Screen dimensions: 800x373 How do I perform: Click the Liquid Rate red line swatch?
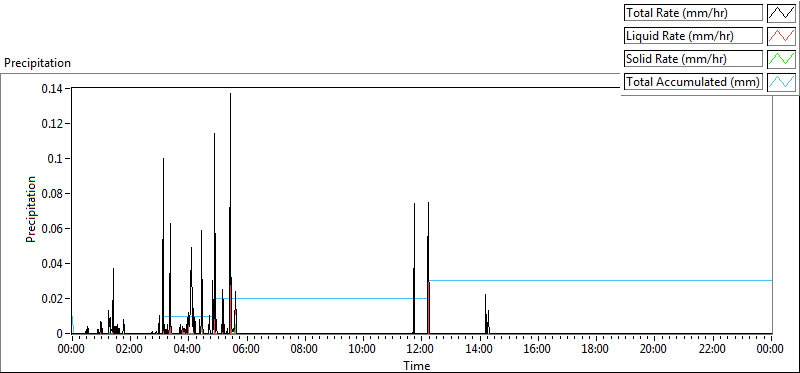pyautogui.click(x=781, y=36)
